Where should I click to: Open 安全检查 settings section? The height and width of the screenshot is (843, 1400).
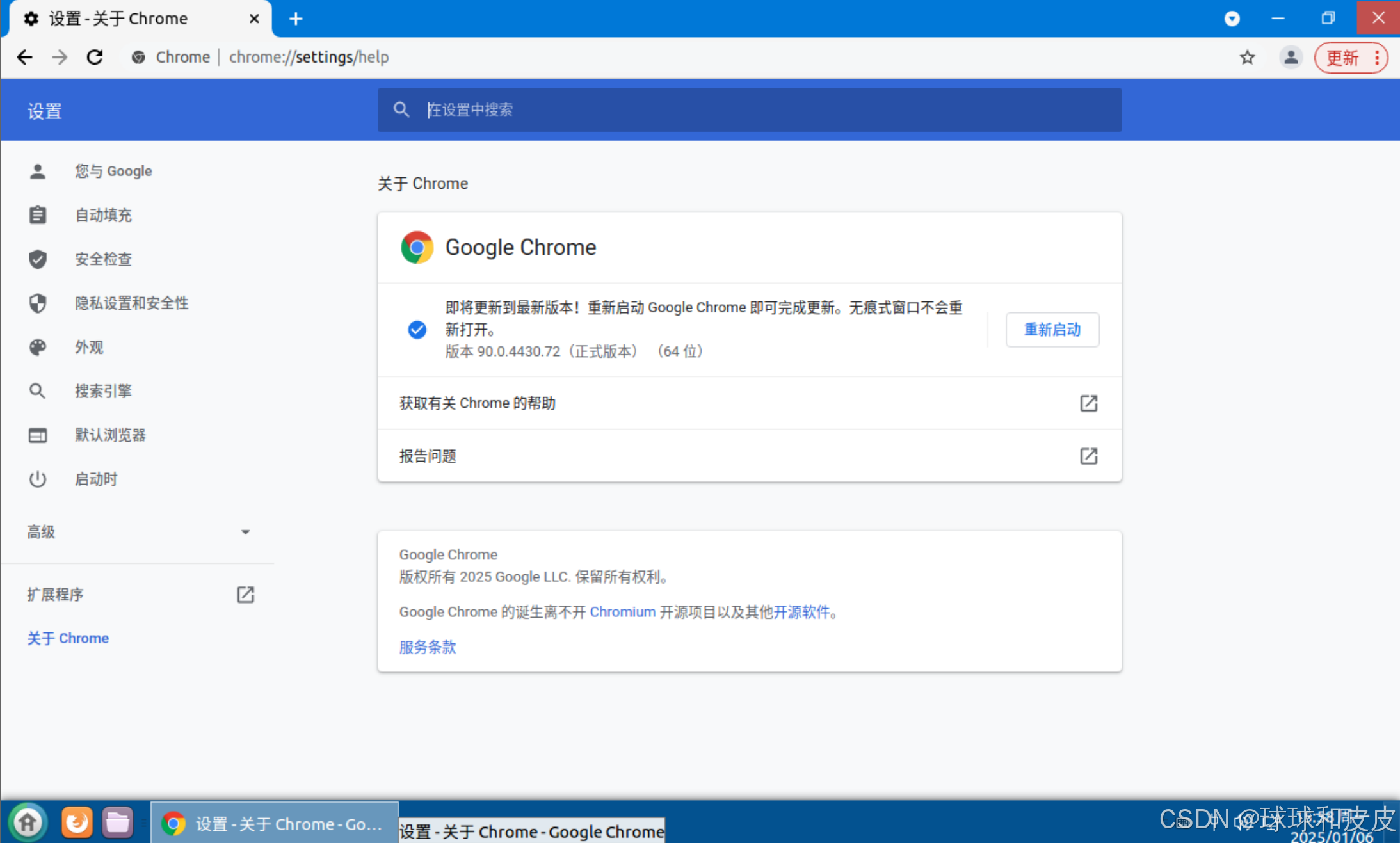pyautogui.click(x=103, y=259)
